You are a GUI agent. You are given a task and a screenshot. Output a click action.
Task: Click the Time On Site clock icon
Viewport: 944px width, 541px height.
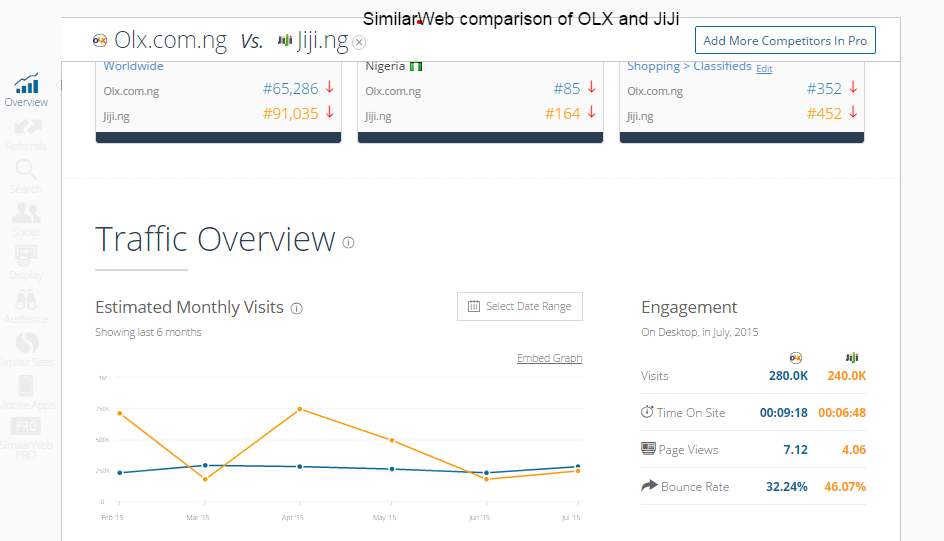point(647,412)
